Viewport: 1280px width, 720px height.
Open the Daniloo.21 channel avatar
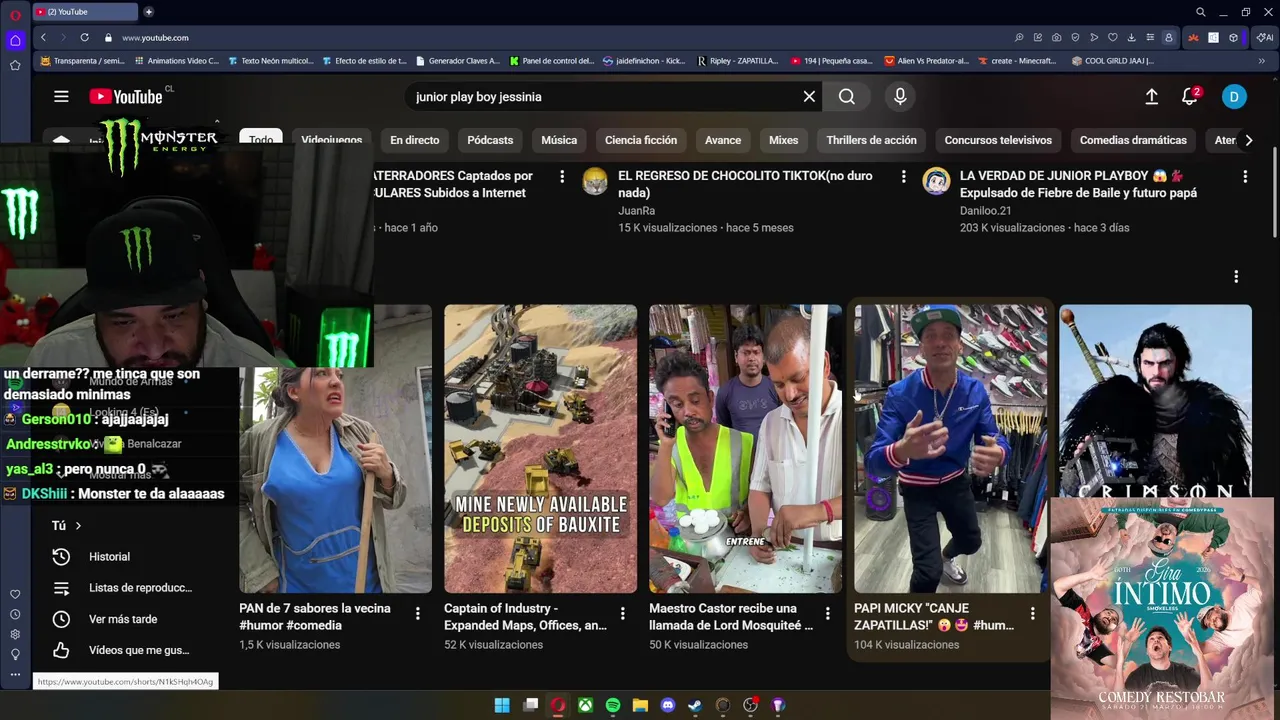pyautogui.click(x=936, y=181)
